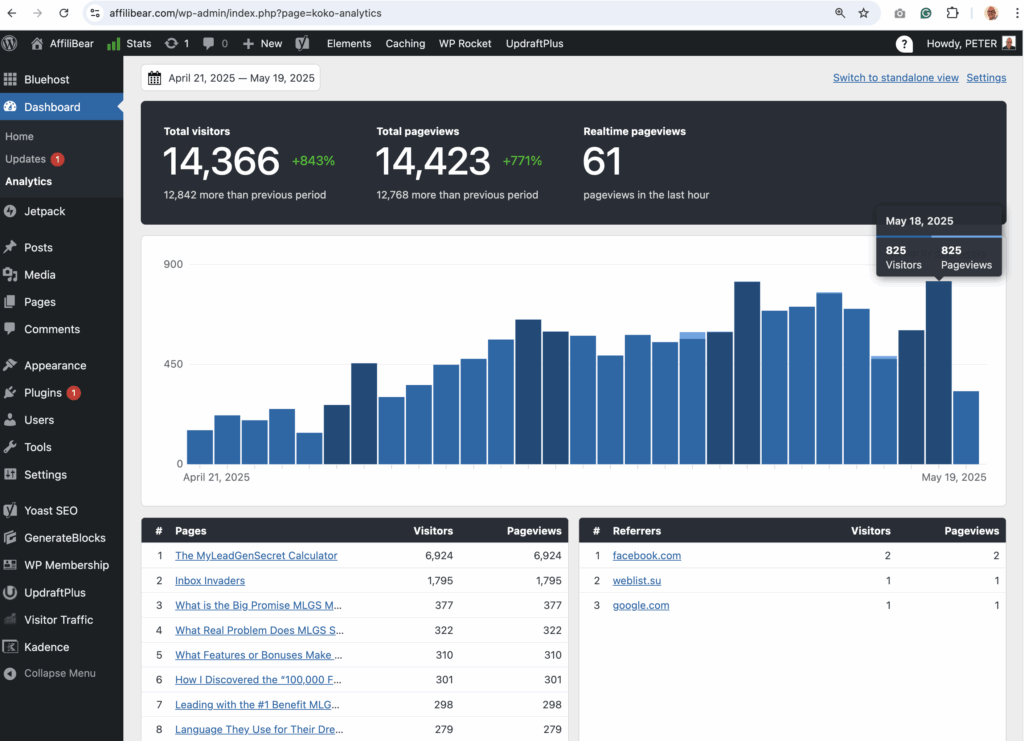The height and width of the screenshot is (741, 1024).
Task: Select Analytics under Dashboard
Action: 29,181
